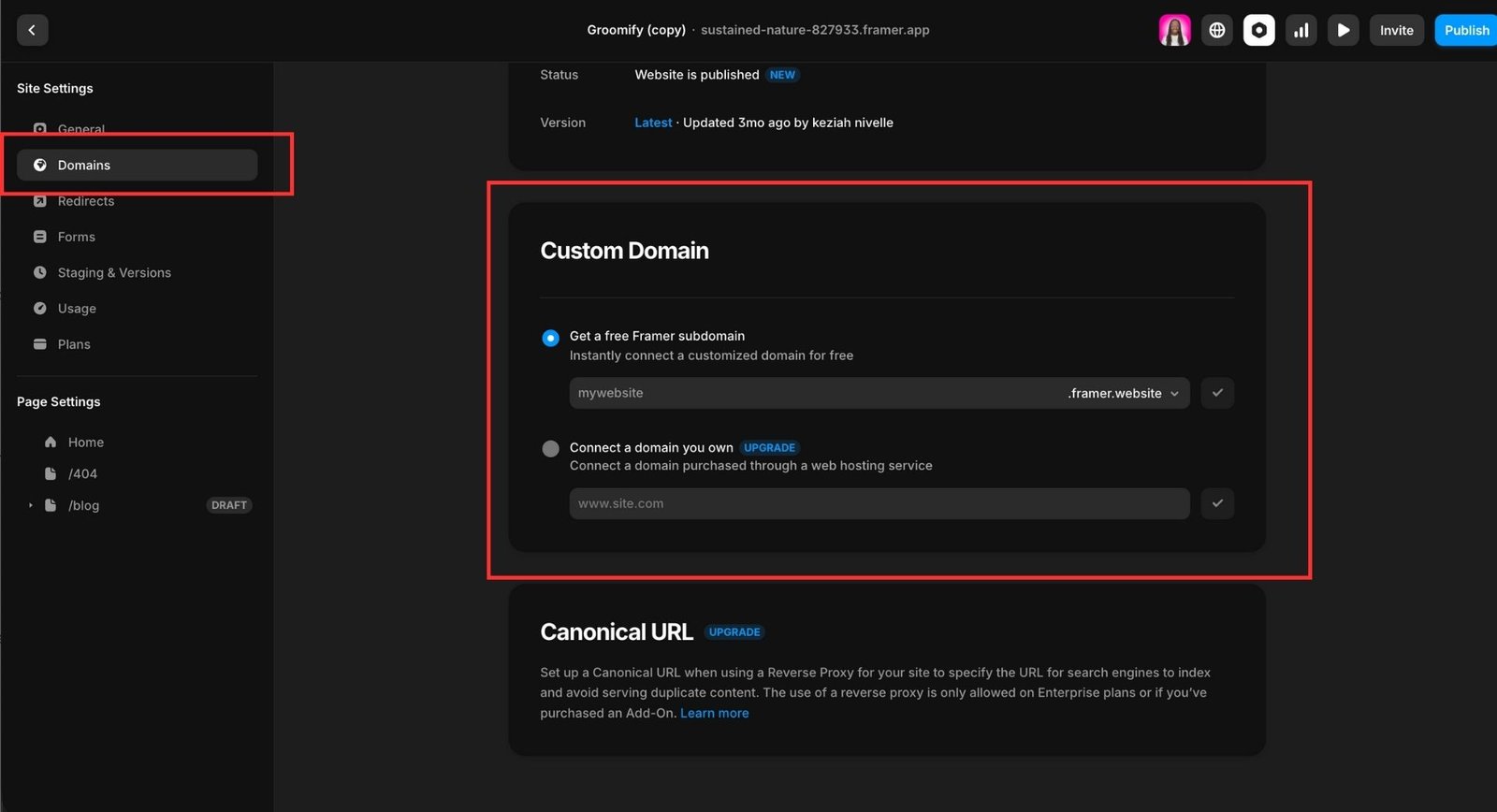Screen dimensions: 1497x812
Task: Open the .framer.website domain suffix dropdown
Action: (1123, 394)
